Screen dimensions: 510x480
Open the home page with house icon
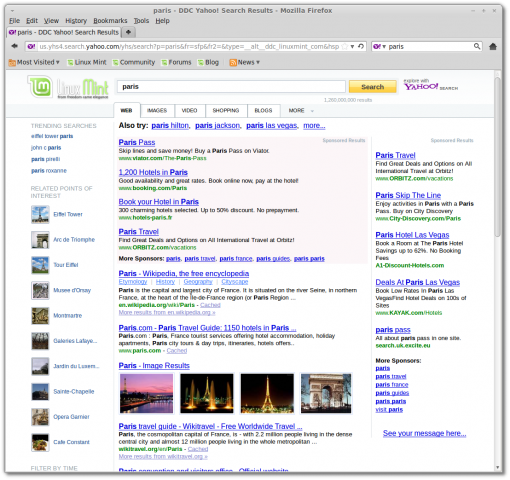tap(493, 46)
